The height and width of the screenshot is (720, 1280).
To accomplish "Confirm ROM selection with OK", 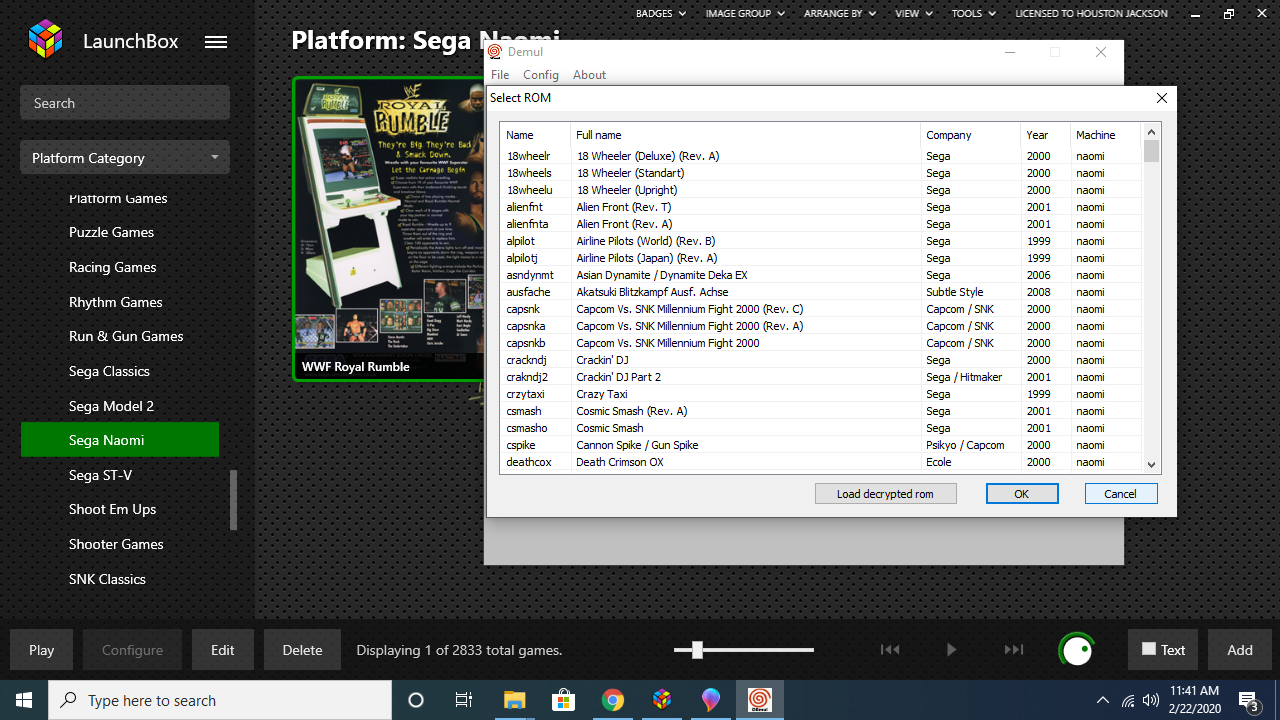I will 1022,494.
